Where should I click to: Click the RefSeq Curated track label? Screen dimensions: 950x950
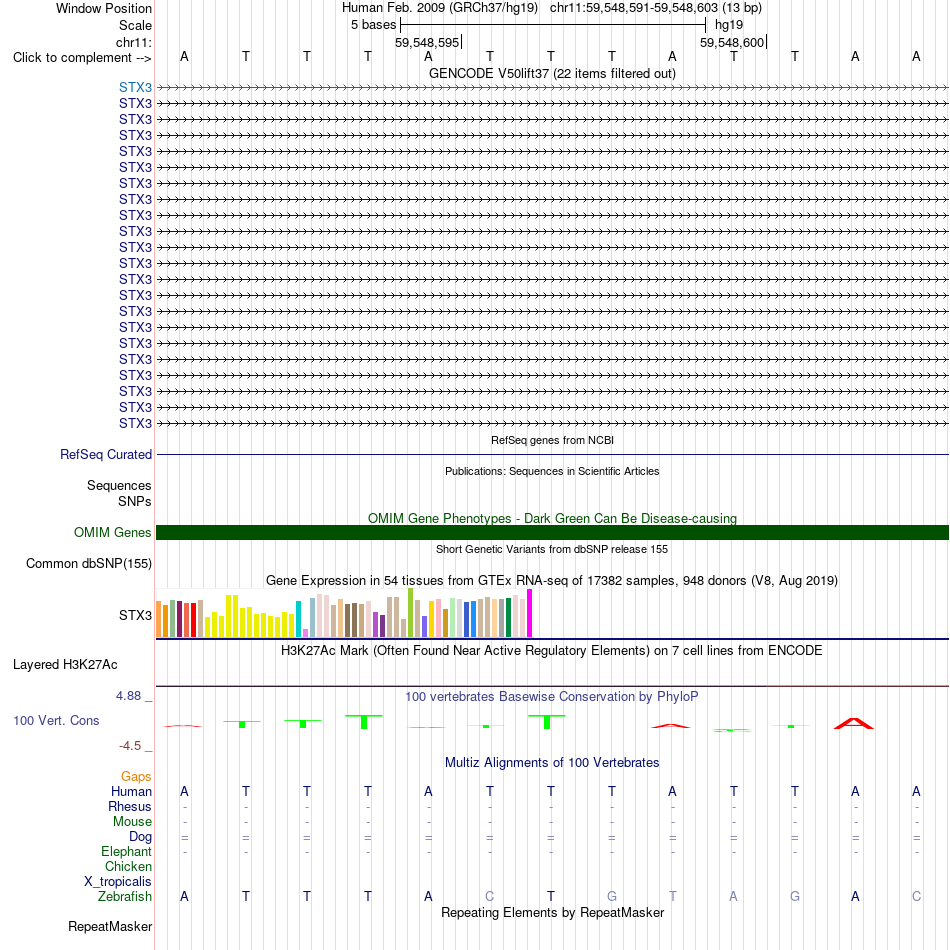pyautogui.click(x=105, y=454)
